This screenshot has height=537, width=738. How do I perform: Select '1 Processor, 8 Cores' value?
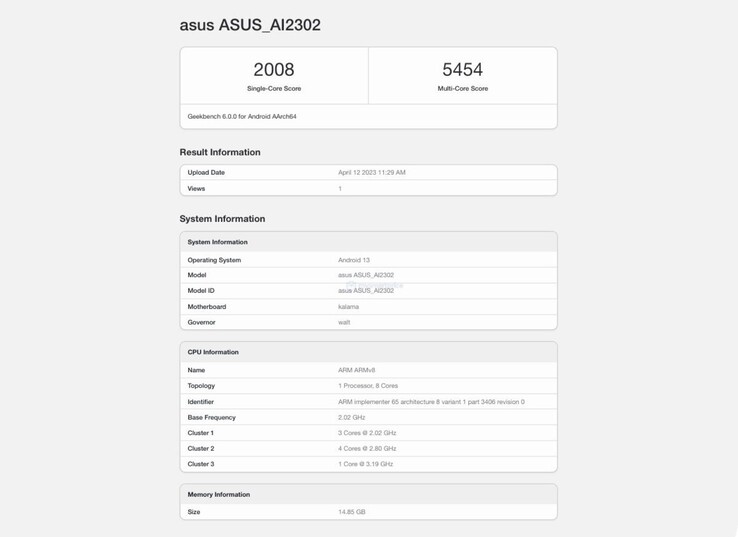click(x=368, y=385)
